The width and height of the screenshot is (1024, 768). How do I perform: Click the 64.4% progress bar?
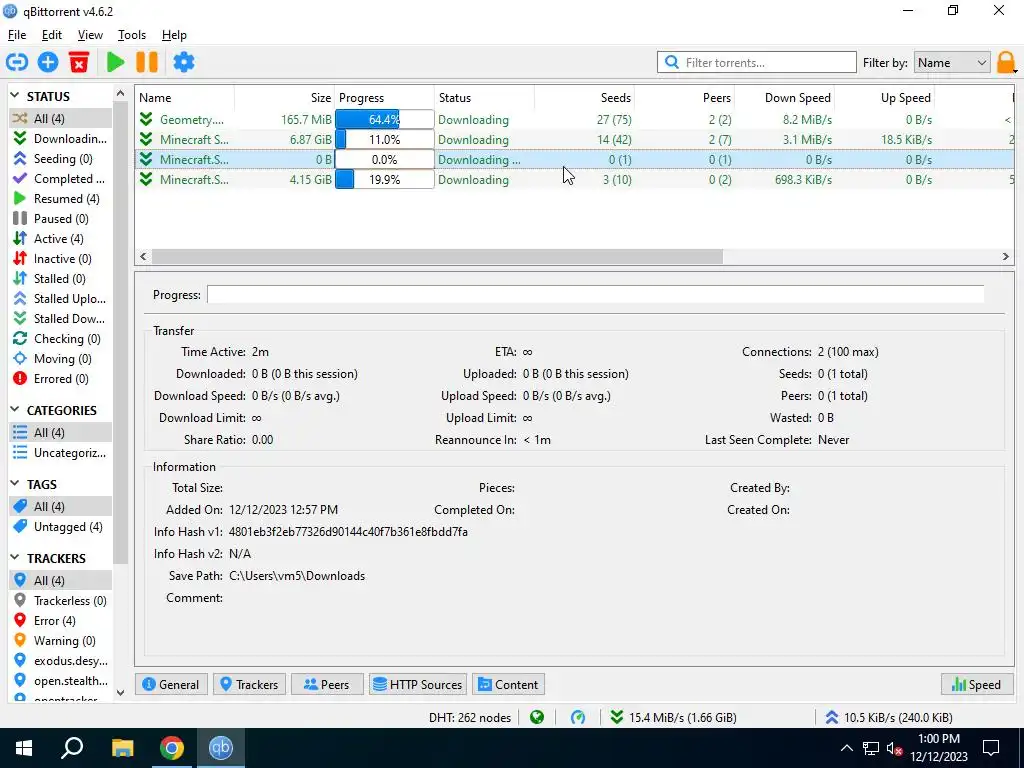tap(384, 120)
